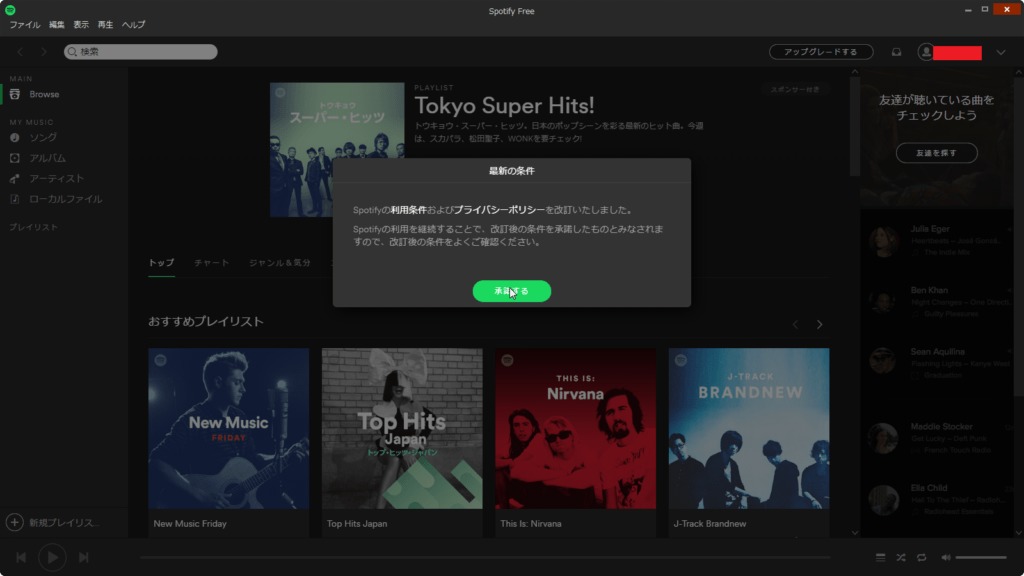Open ローカルファイル in sidebar
The image size is (1024, 576).
65,199
